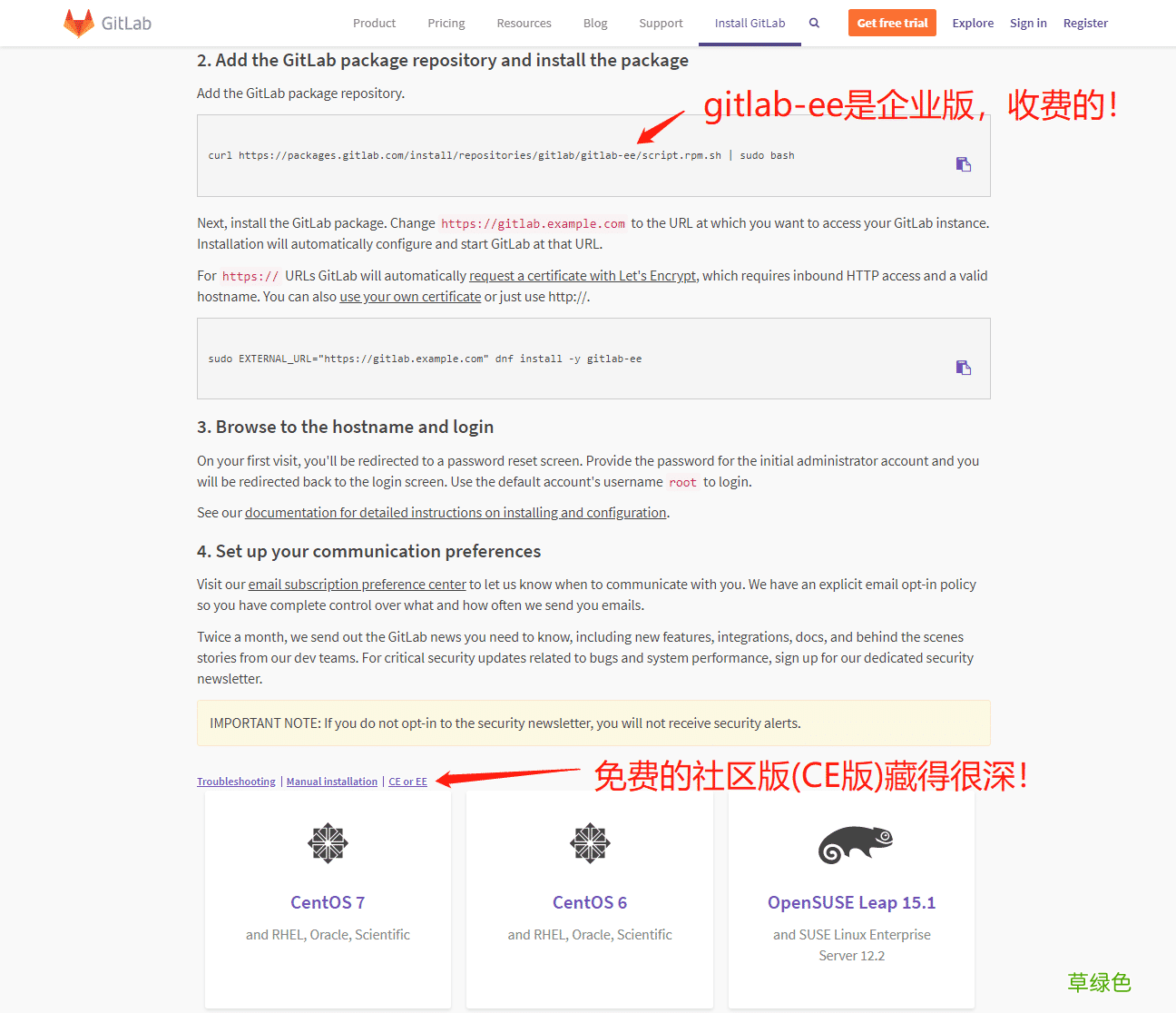
Task: Click heading 'Set up your communication preferences'
Action: click(368, 551)
